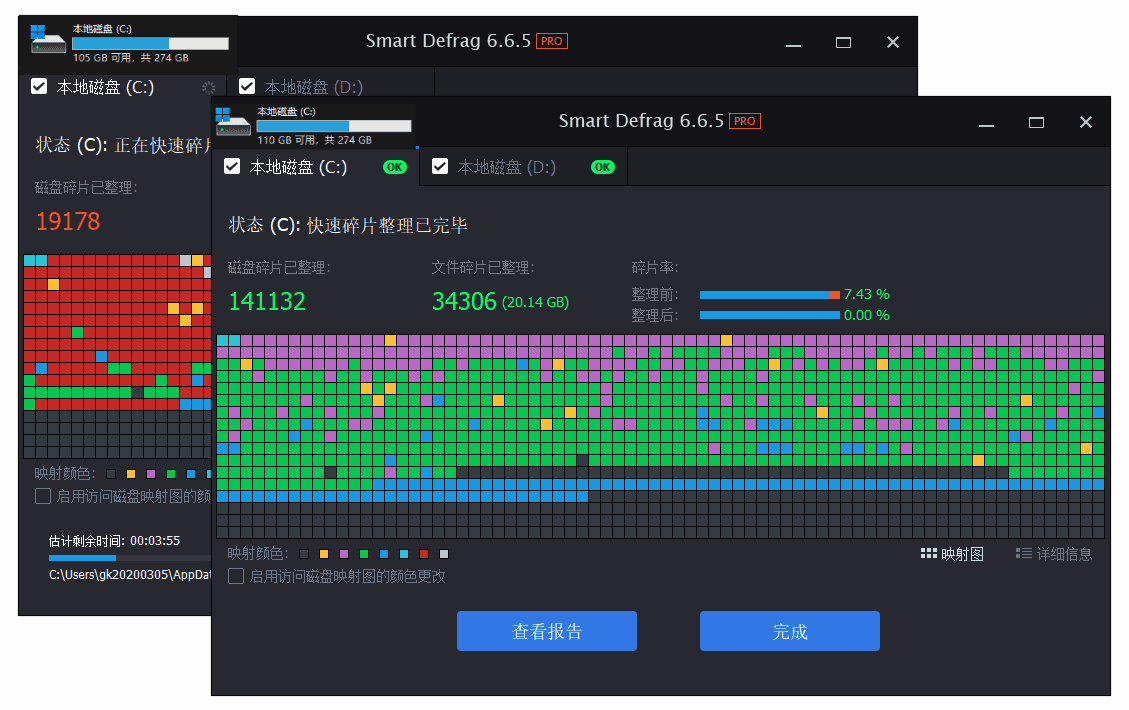This screenshot has width=1129, height=710.
Task: Enable 启用访问磁盘映射图的颜色更改 in front window
Action: (235, 576)
